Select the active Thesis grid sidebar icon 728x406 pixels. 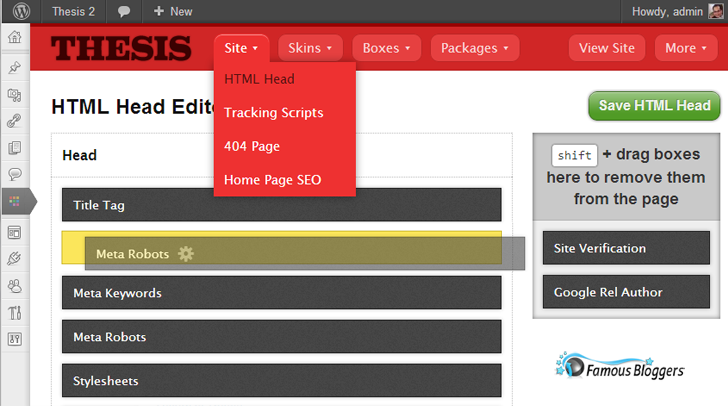pos(15,201)
